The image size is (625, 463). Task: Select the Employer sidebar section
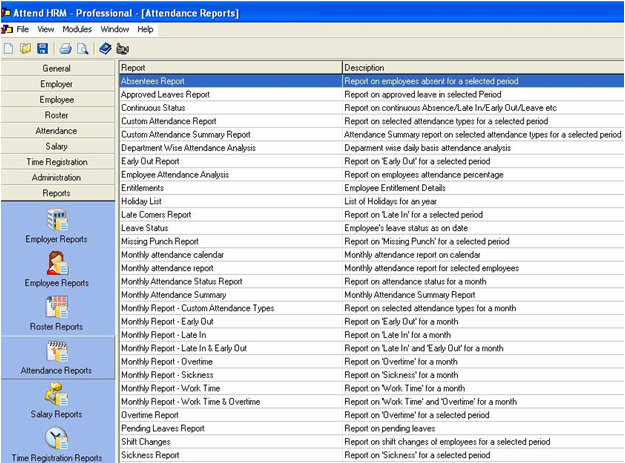pos(58,84)
